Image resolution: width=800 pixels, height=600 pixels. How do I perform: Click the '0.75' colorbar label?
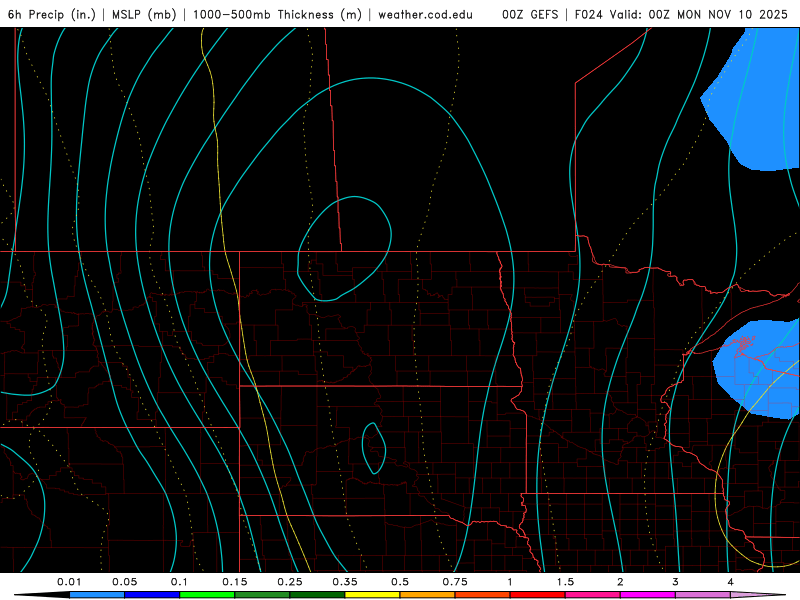click(455, 582)
